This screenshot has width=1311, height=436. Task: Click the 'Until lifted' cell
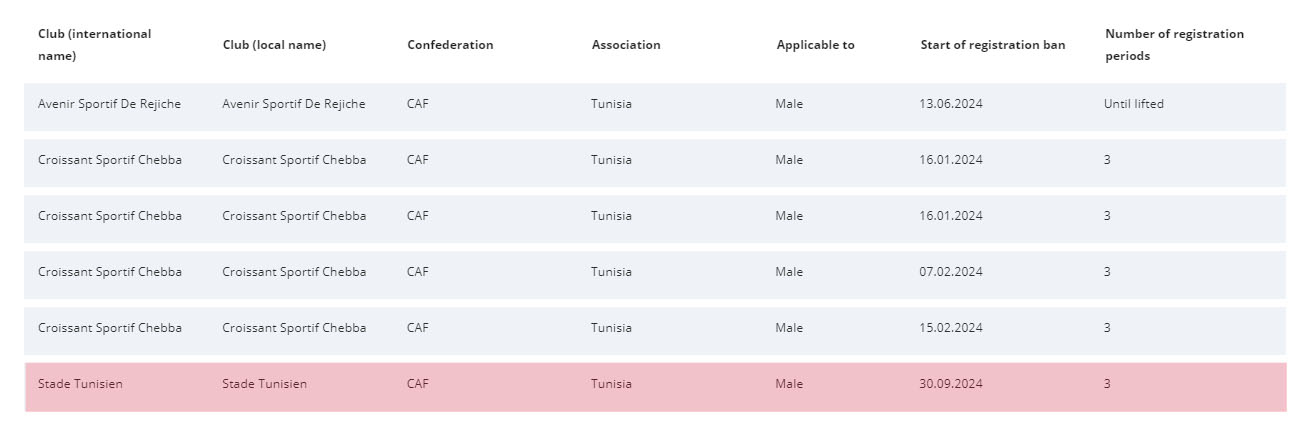pos(1134,104)
